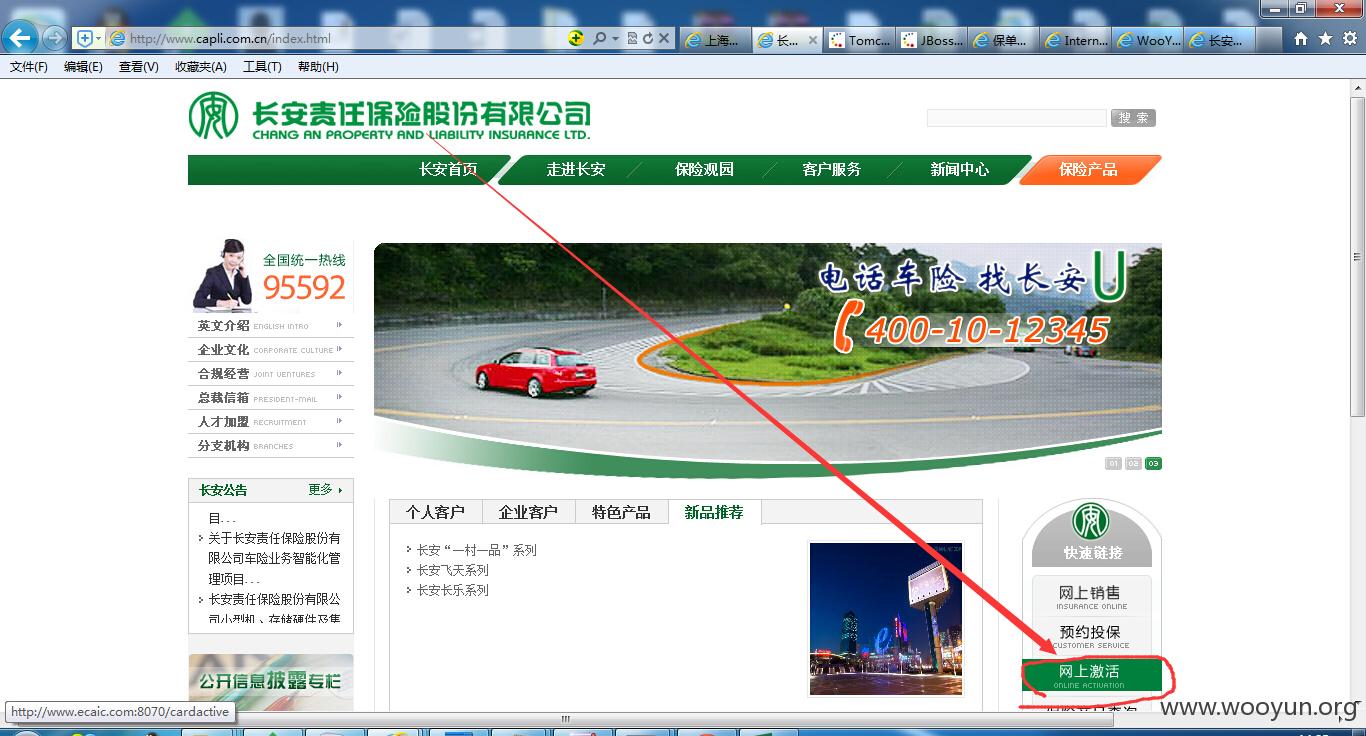Close the active 长... tab with its X
Viewport: 1366px width, 736px height.
[x=812, y=41]
